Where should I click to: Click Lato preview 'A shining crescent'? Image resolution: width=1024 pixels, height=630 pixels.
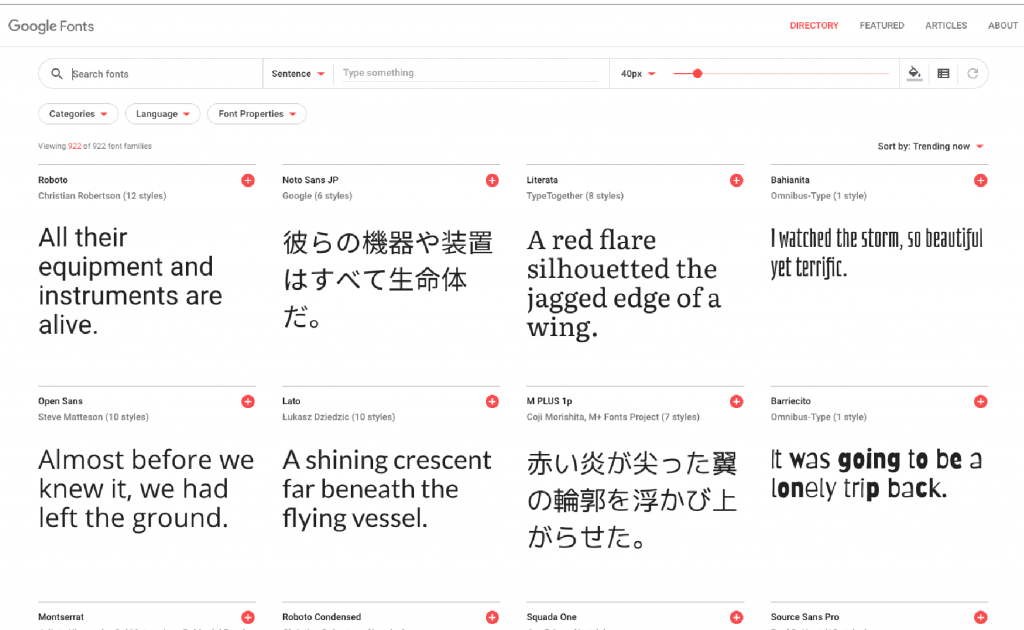pyautogui.click(x=387, y=488)
